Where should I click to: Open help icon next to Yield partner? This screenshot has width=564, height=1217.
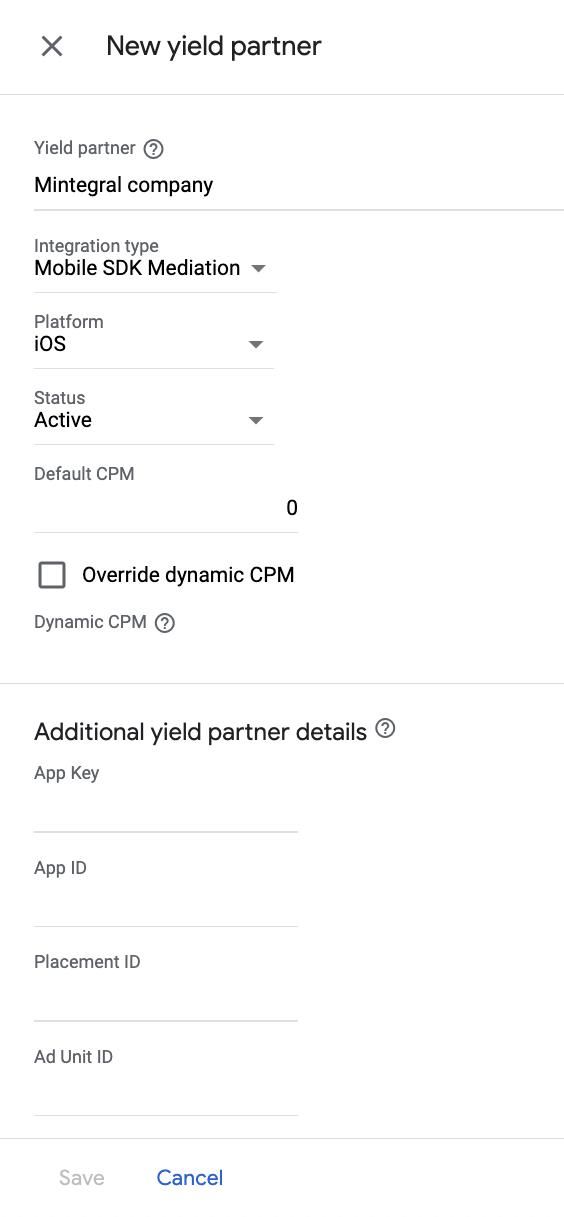(x=153, y=149)
